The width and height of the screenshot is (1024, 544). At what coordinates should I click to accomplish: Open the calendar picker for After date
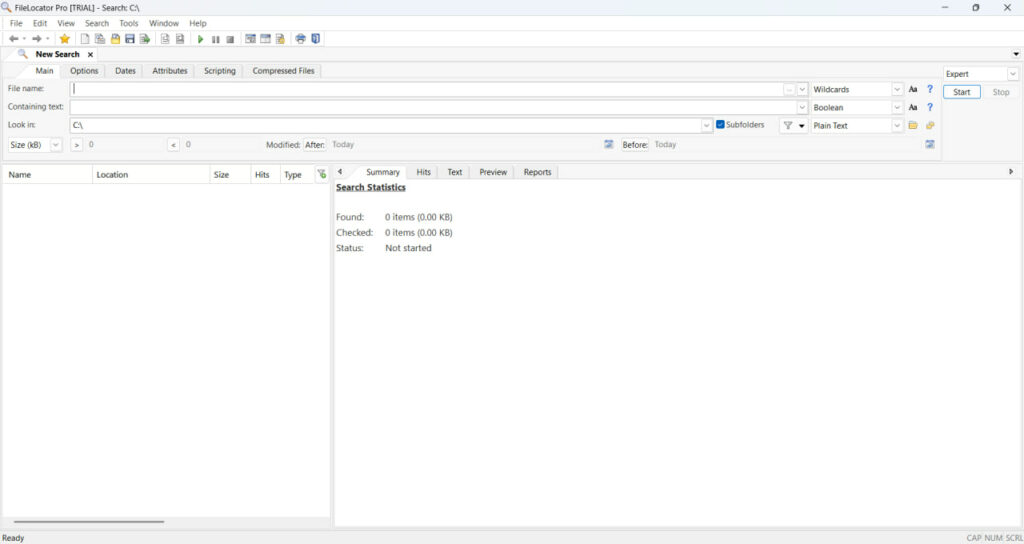[609, 144]
